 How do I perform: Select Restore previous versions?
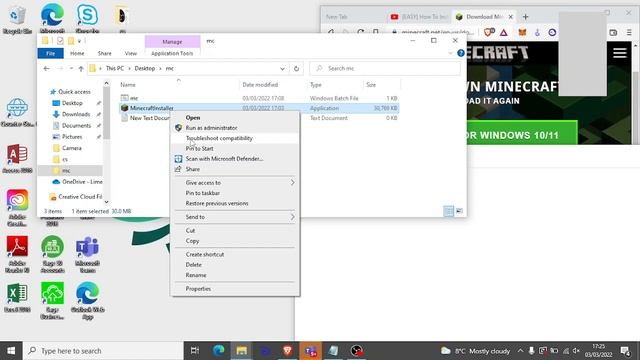[235, 203]
